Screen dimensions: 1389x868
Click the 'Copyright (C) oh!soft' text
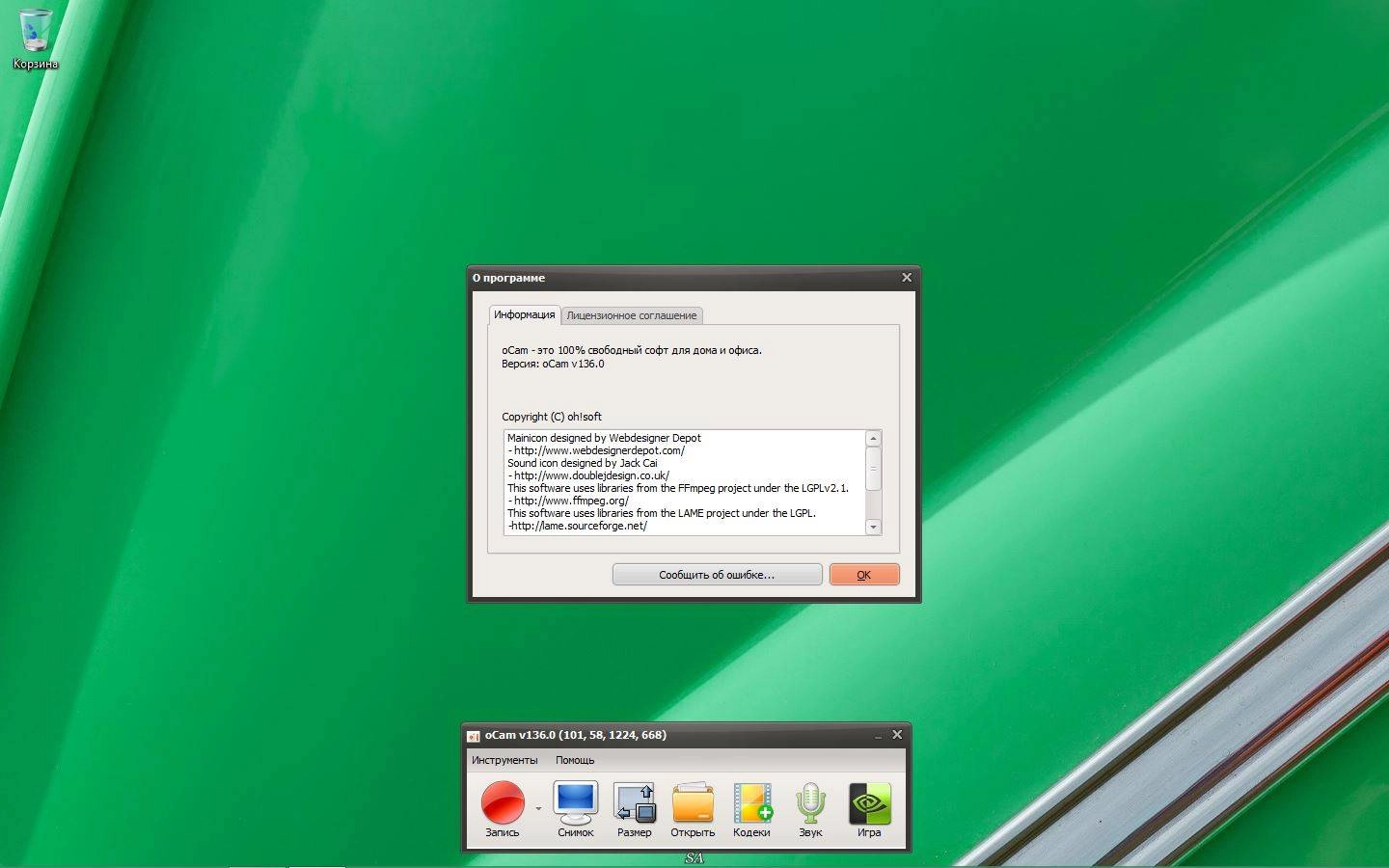tap(552, 417)
